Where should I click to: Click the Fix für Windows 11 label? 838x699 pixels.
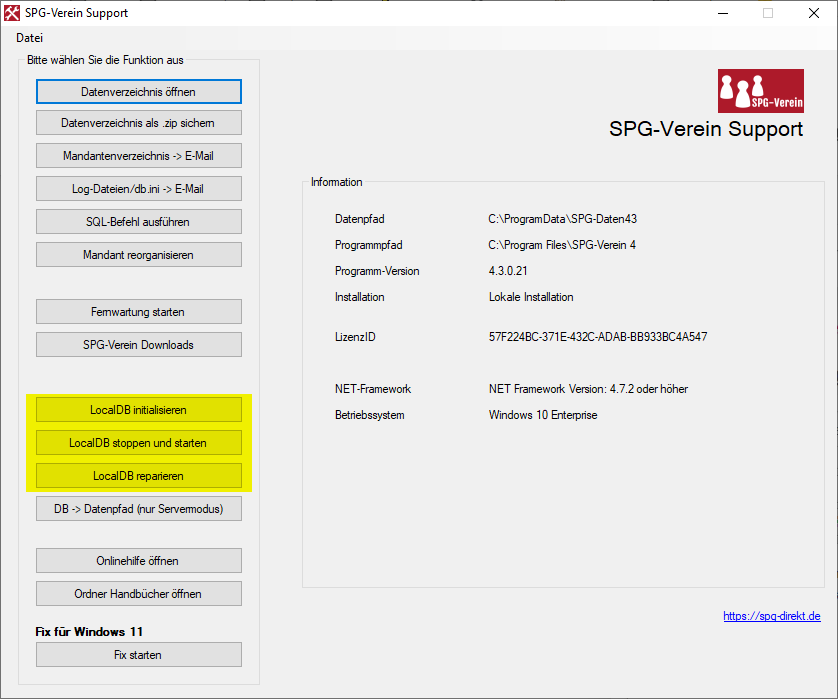89,632
